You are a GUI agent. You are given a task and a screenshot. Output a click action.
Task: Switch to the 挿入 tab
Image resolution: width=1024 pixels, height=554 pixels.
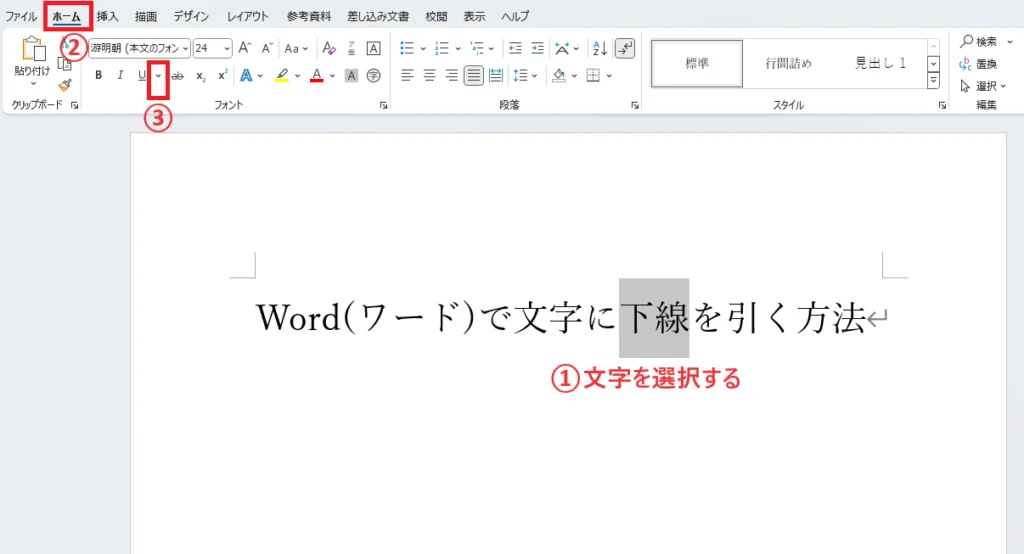point(107,16)
